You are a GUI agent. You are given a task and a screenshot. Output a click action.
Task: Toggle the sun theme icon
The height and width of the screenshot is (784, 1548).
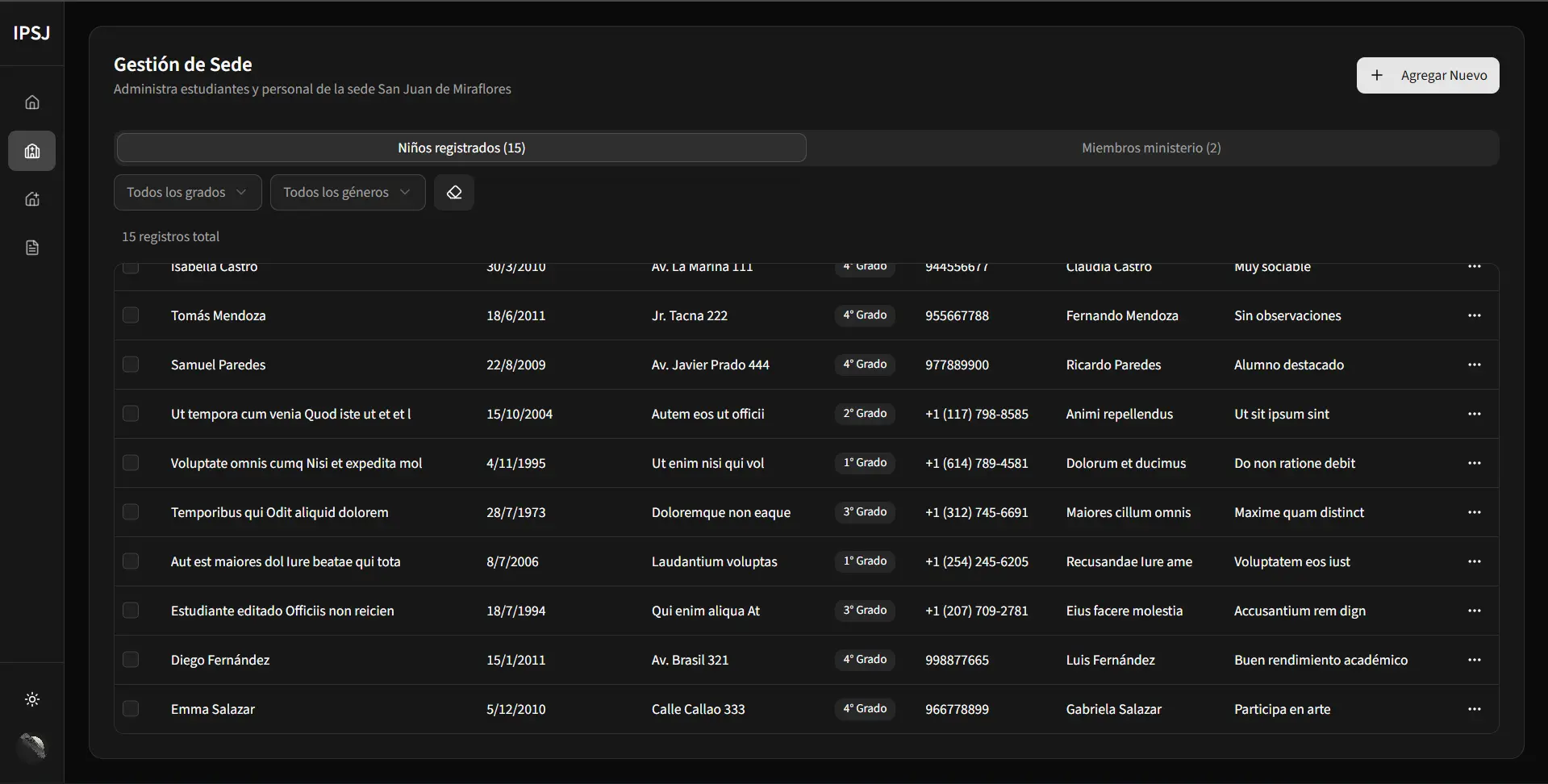point(32,699)
